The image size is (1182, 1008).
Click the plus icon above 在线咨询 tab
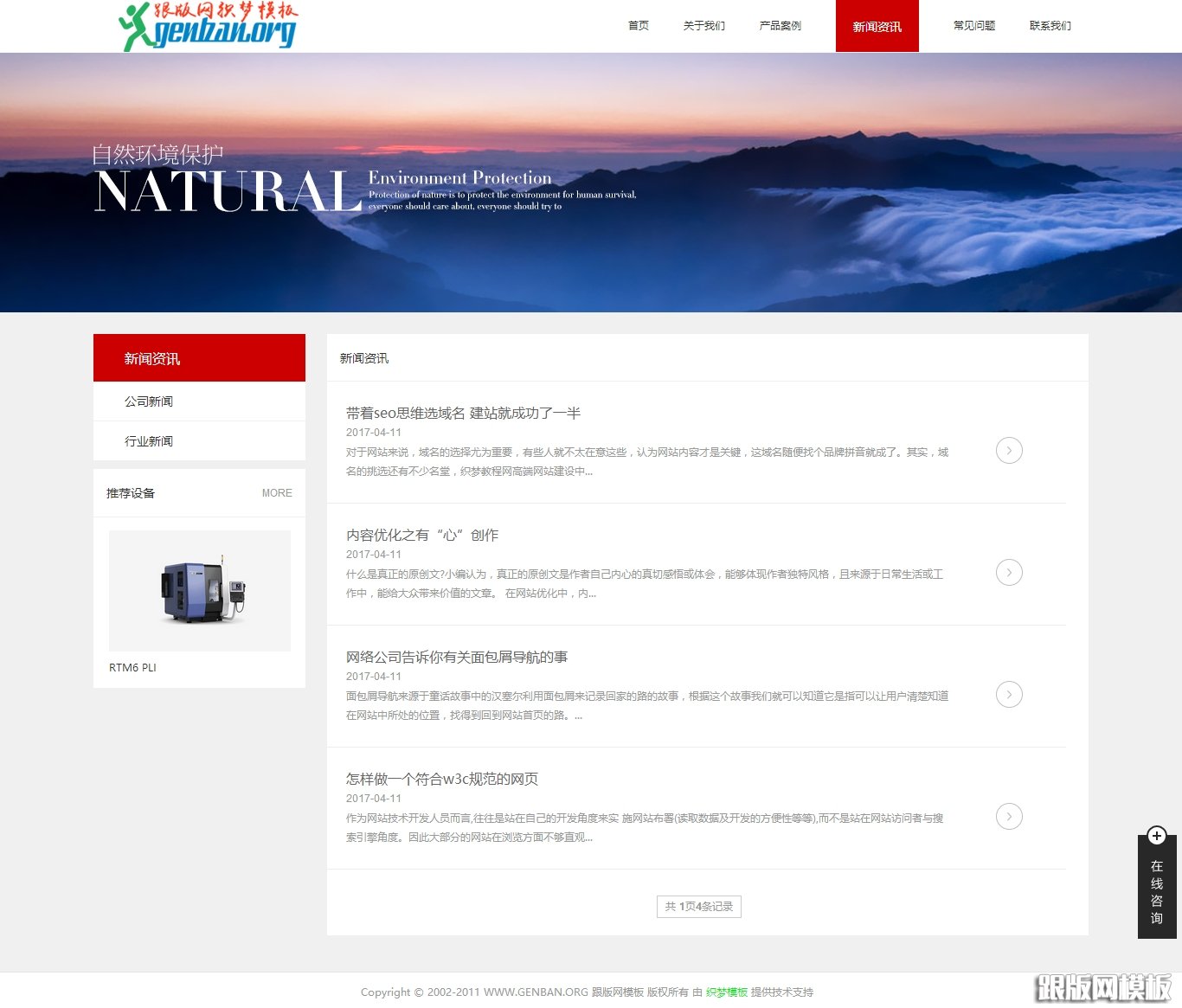point(1157,835)
